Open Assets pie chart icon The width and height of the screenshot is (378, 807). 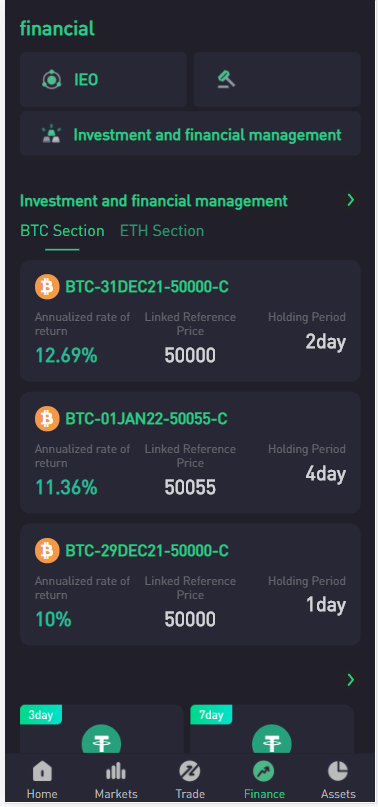(x=338, y=771)
